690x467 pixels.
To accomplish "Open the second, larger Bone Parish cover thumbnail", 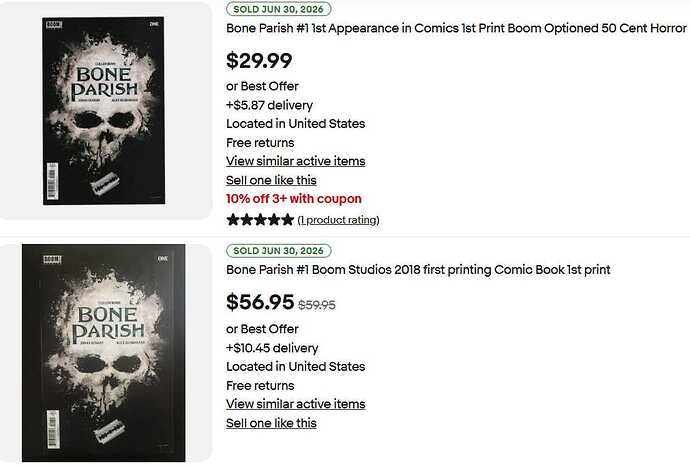I will 104,353.
